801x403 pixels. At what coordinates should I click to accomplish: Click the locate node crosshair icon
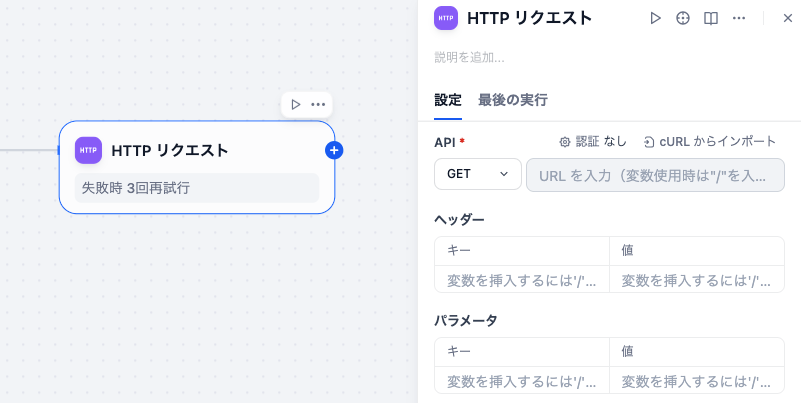[x=683, y=18]
